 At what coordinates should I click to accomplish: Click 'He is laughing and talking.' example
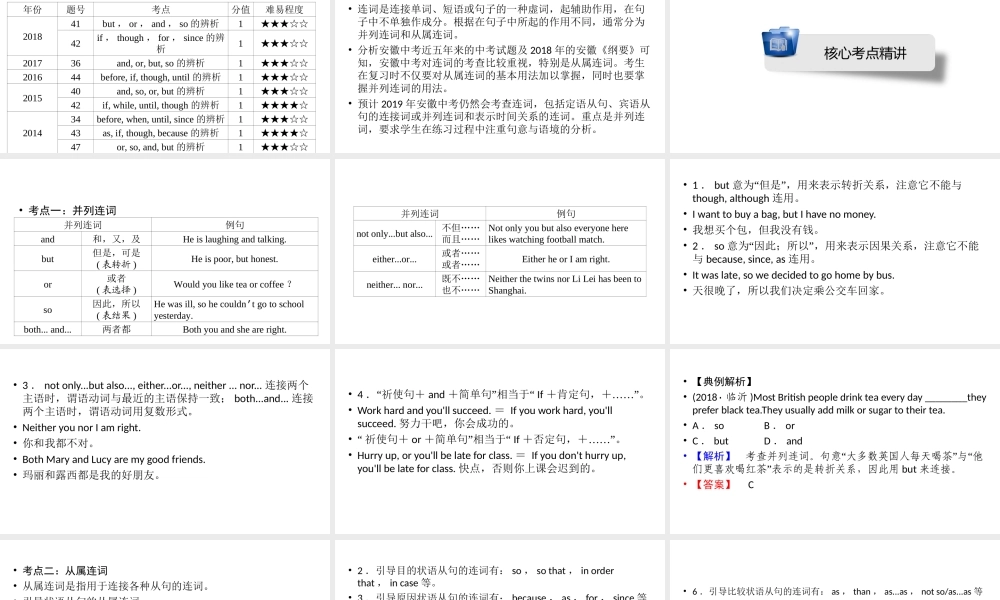click(x=235, y=239)
